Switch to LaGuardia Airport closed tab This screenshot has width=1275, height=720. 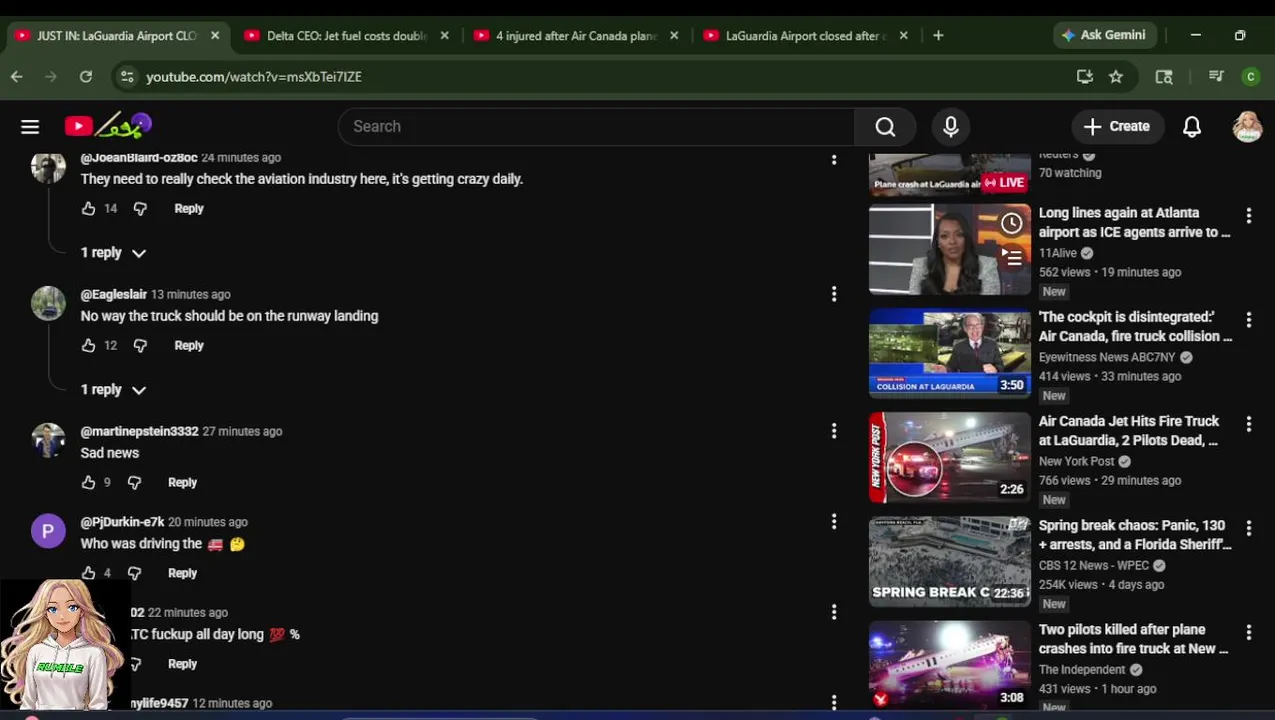pyautogui.click(x=806, y=35)
